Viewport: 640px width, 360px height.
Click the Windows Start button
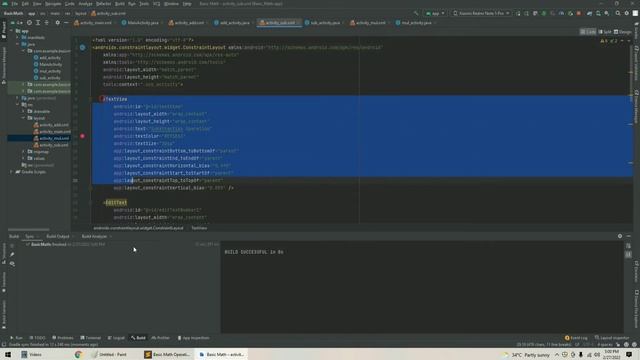point(8,354)
